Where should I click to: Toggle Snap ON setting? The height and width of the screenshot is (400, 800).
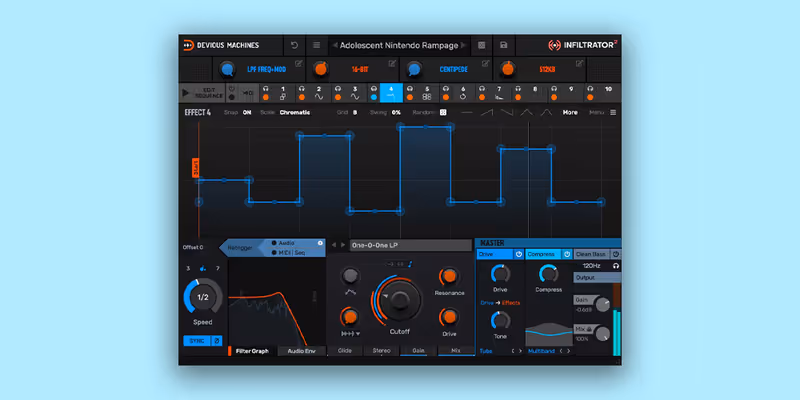point(247,112)
